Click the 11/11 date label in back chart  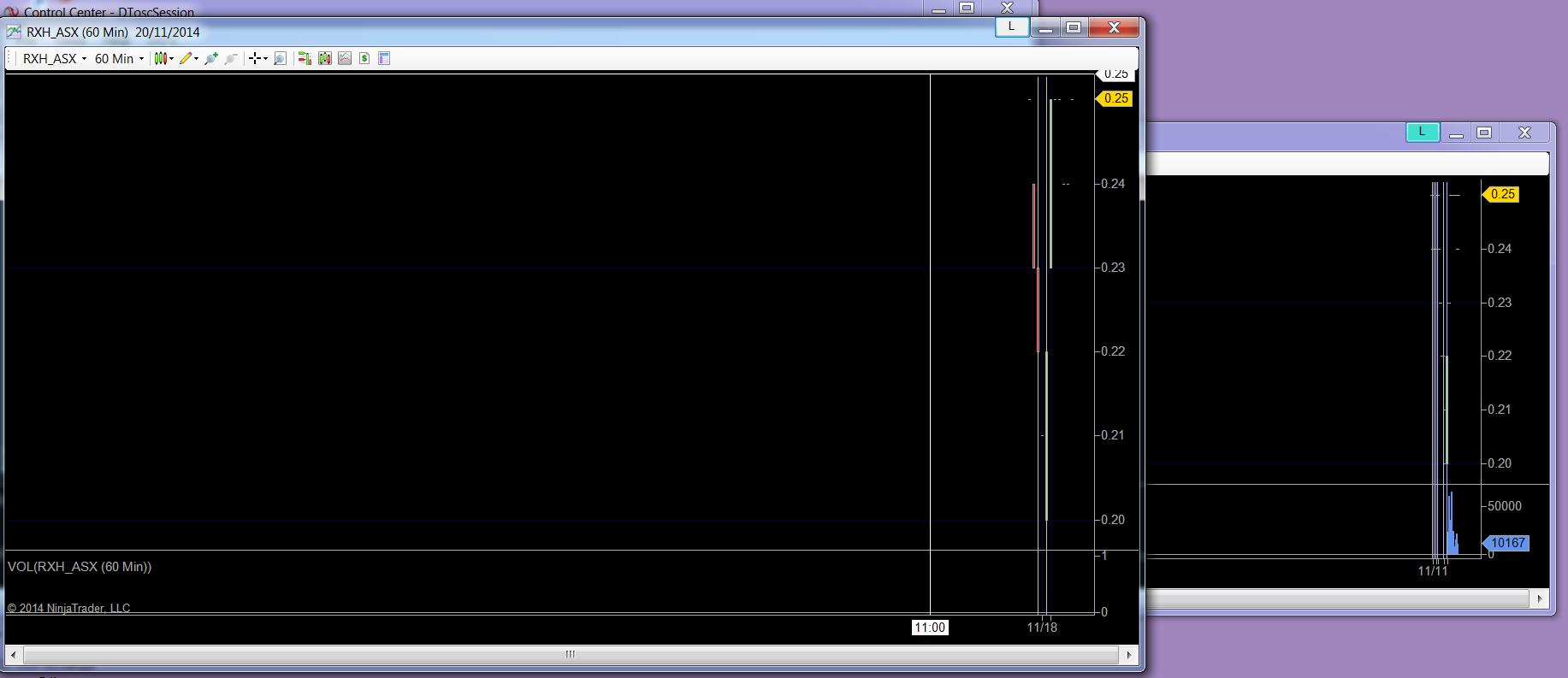(x=1433, y=571)
